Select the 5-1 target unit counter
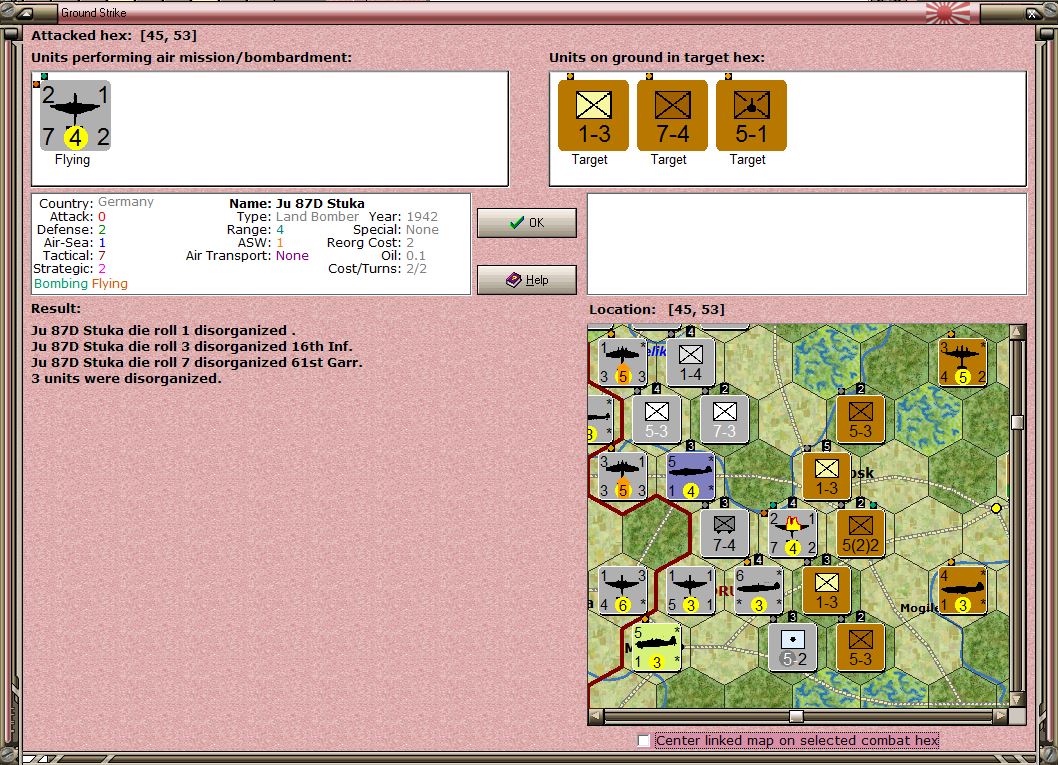Viewport: 1058px width, 765px height. [751, 115]
